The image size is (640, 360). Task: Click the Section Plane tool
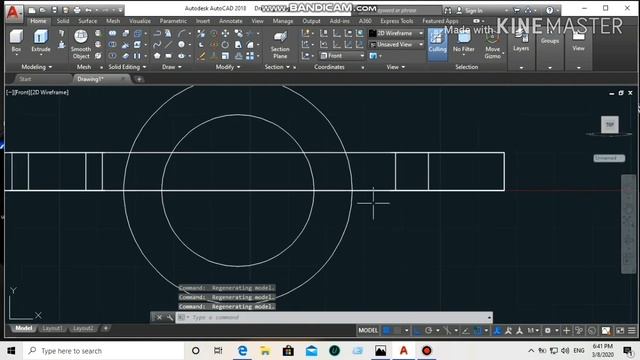[x=280, y=45]
